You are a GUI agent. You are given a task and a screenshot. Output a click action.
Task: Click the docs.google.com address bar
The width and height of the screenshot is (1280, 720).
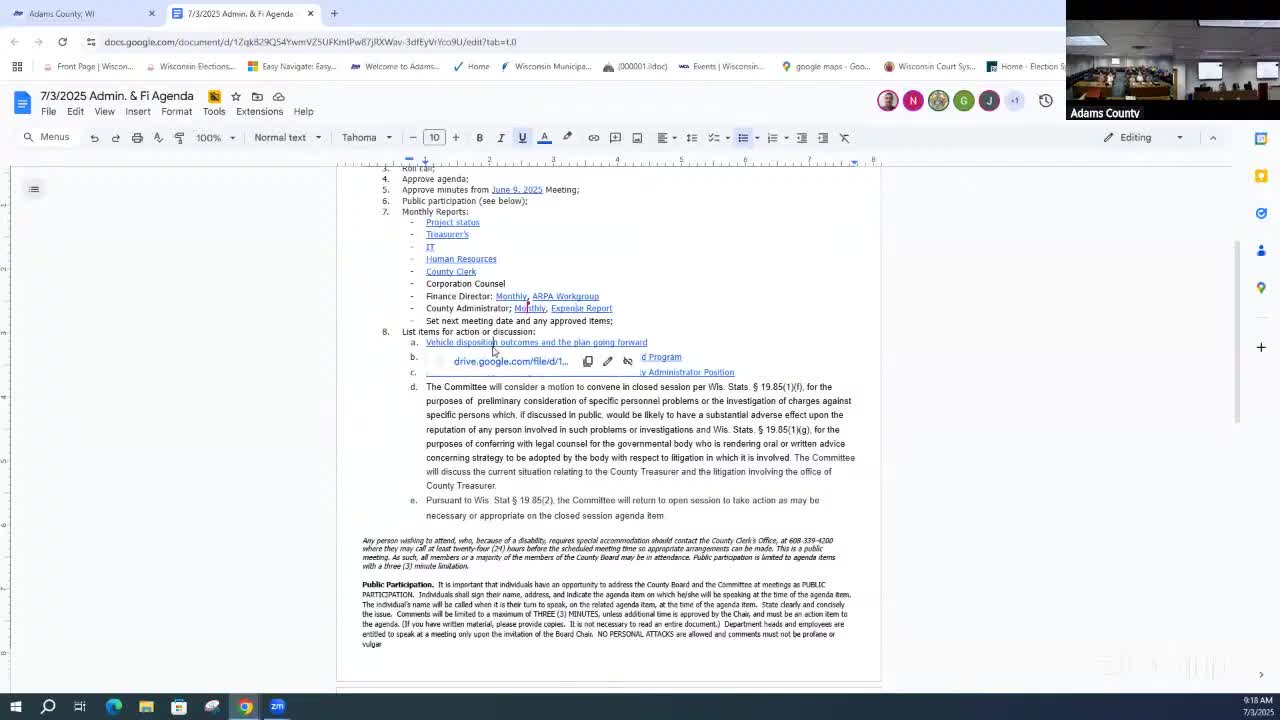point(310,42)
